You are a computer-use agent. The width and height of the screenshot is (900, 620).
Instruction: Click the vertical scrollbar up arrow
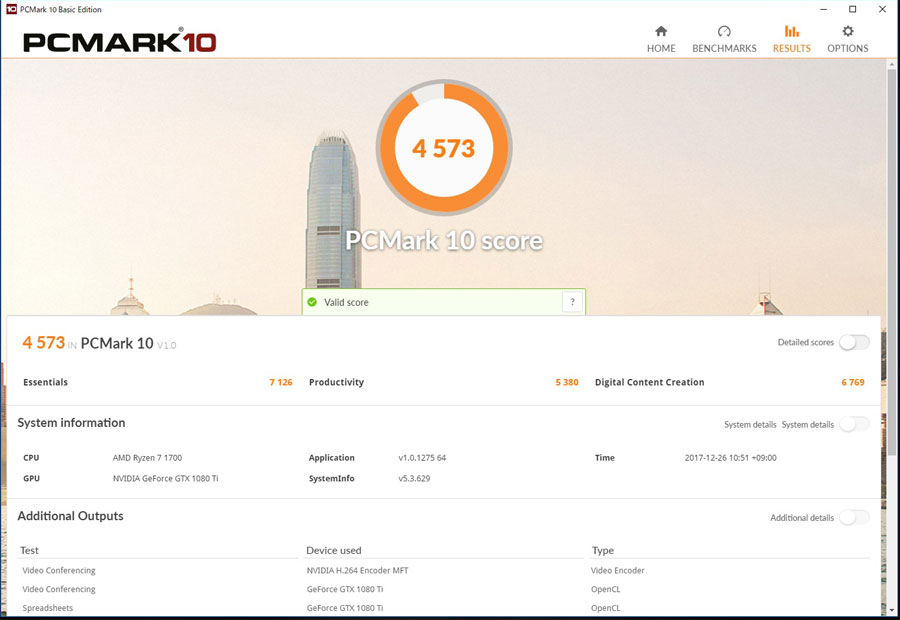tap(891, 65)
